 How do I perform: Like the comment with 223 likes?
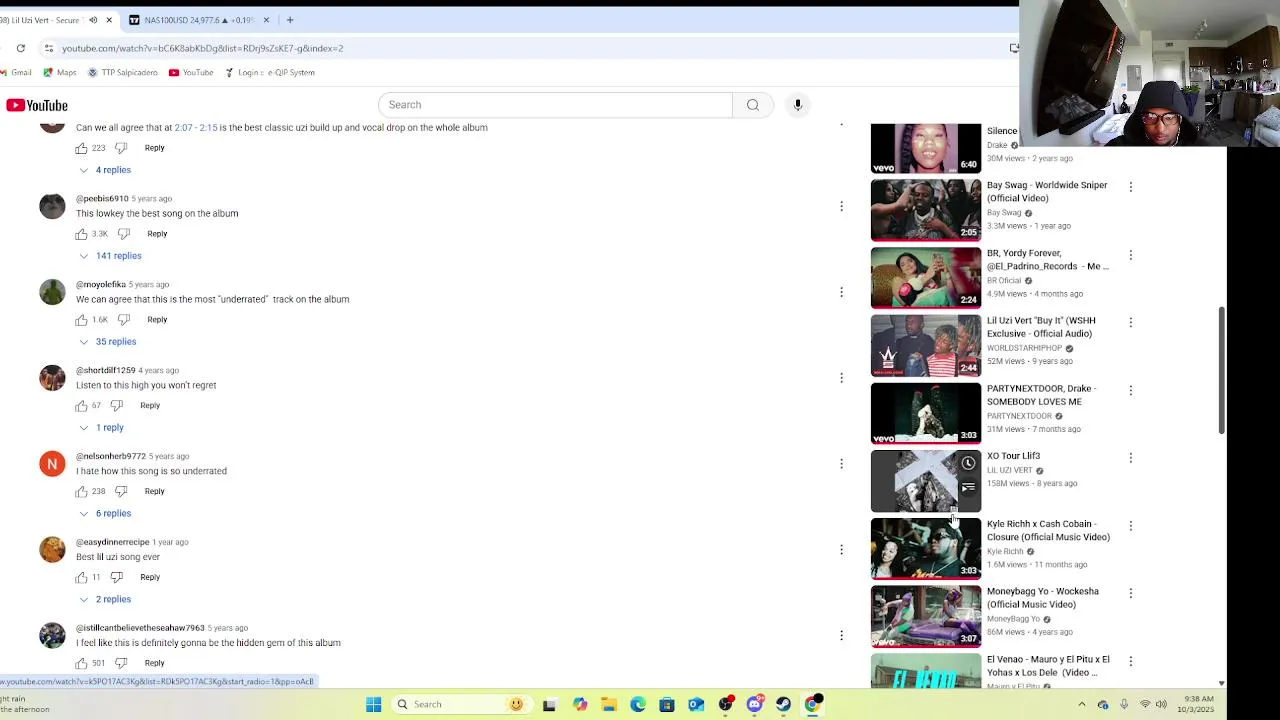click(81, 148)
